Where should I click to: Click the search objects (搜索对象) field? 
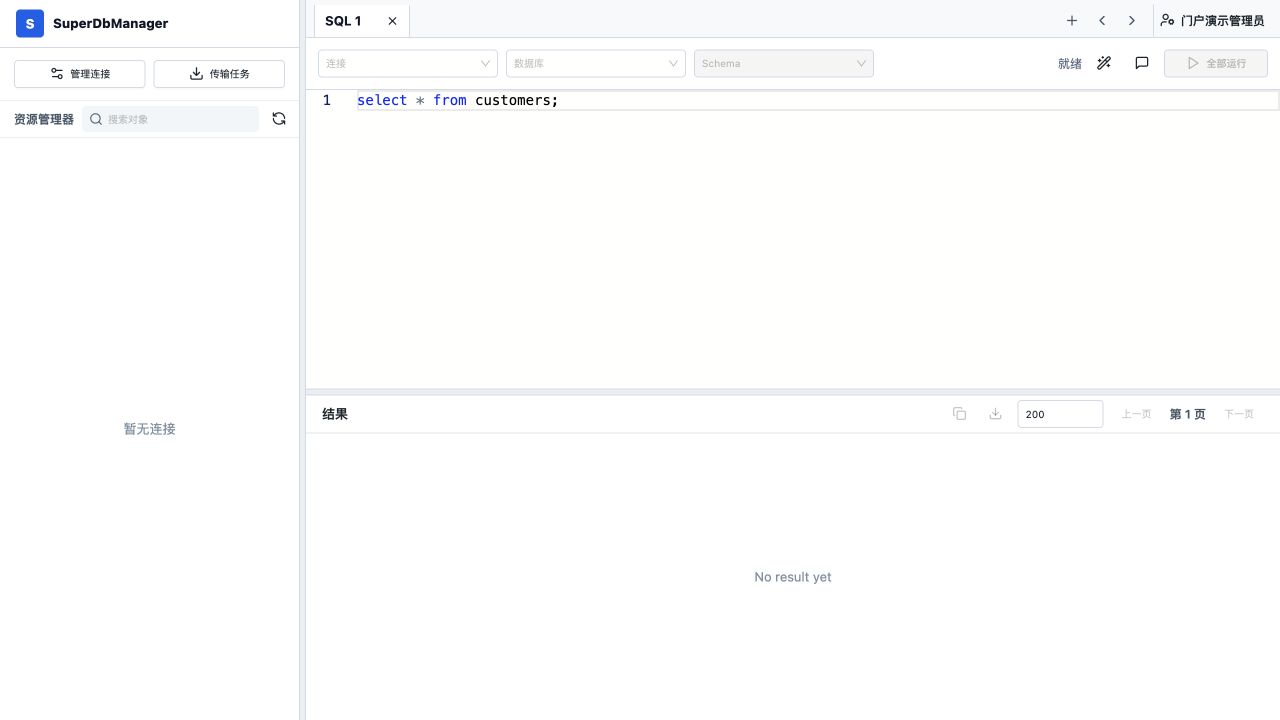pyautogui.click(x=170, y=119)
